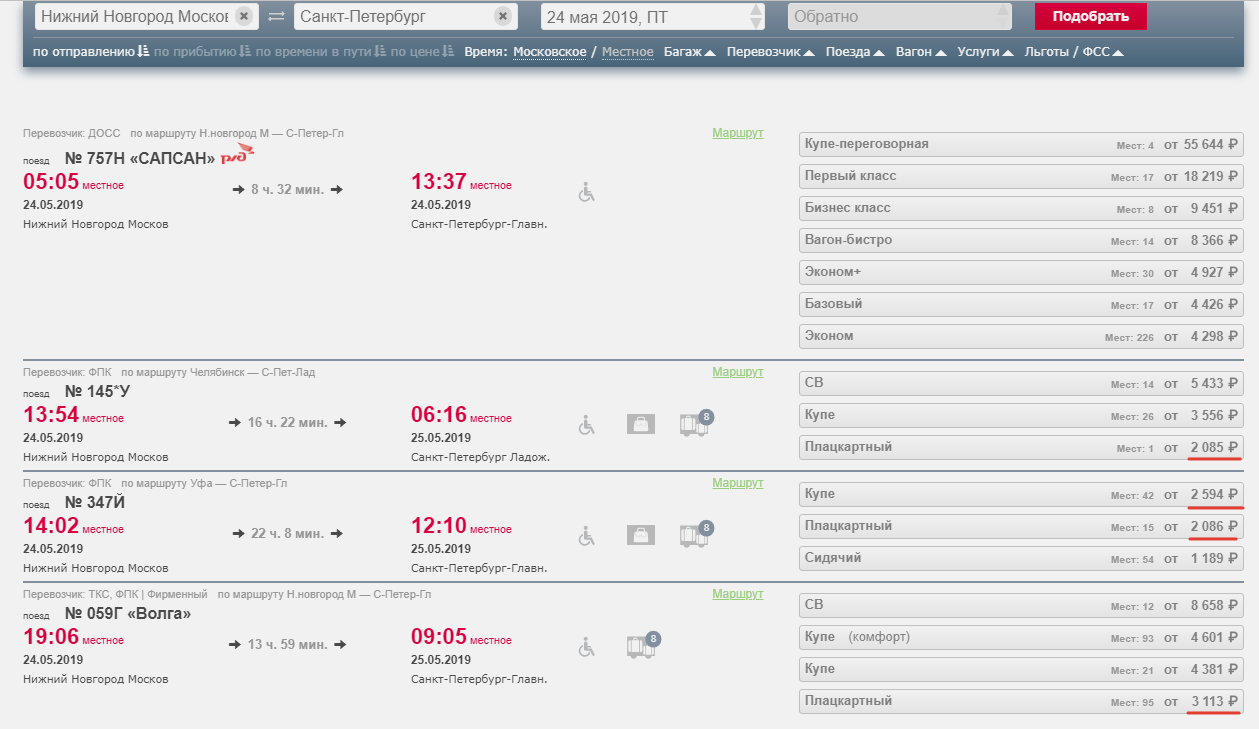Viewport: 1259px width, 729px height.
Task: Select СВ on train 059Г for 8 658 ₽
Action: click(1021, 606)
